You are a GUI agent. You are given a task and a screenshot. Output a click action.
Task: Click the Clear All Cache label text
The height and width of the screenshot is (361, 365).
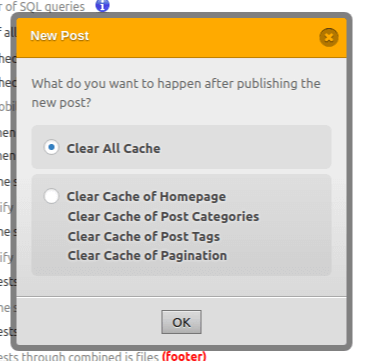(x=113, y=149)
